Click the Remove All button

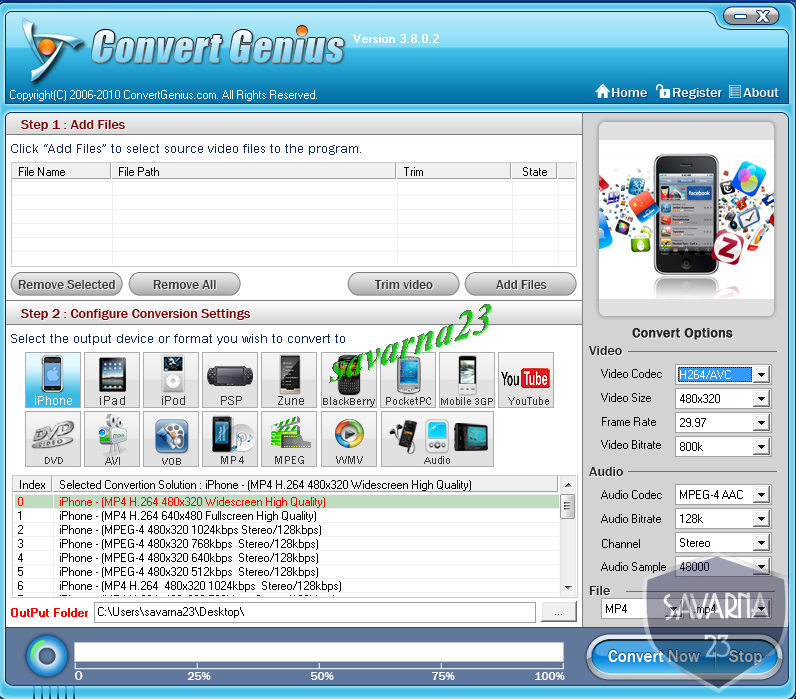tap(184, 284)
